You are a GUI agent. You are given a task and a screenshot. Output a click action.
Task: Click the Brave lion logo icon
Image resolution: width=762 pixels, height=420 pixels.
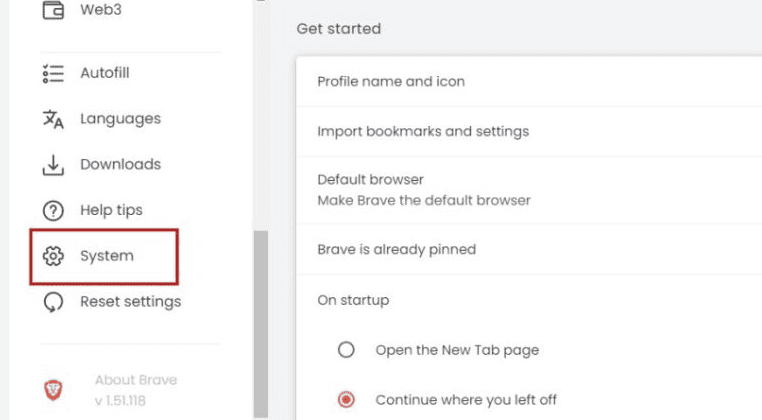click(x=53, y=390)
